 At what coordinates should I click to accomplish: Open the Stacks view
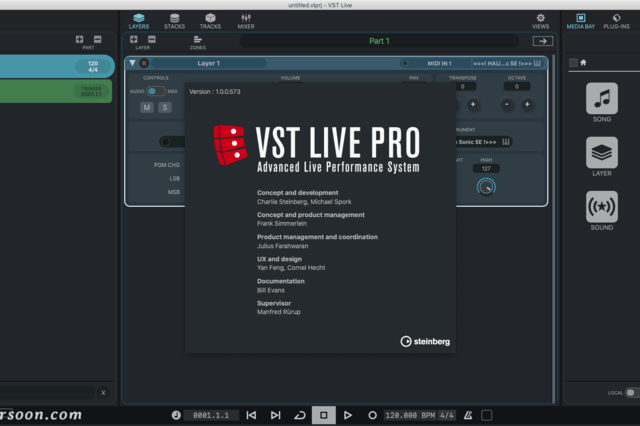point(174,21)
